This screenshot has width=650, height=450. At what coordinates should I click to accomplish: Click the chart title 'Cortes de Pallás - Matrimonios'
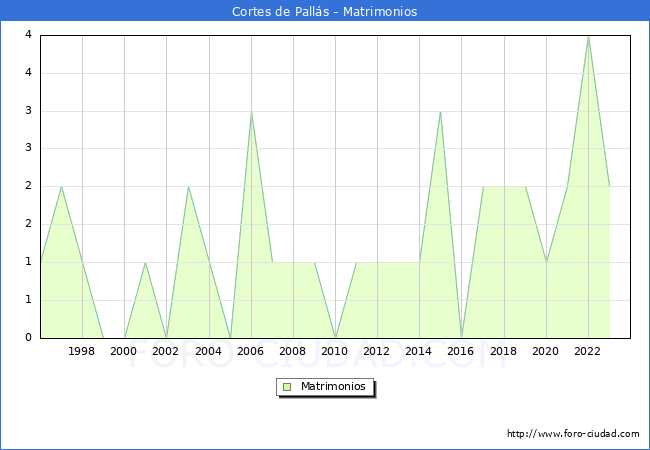(x=325, y=12)
